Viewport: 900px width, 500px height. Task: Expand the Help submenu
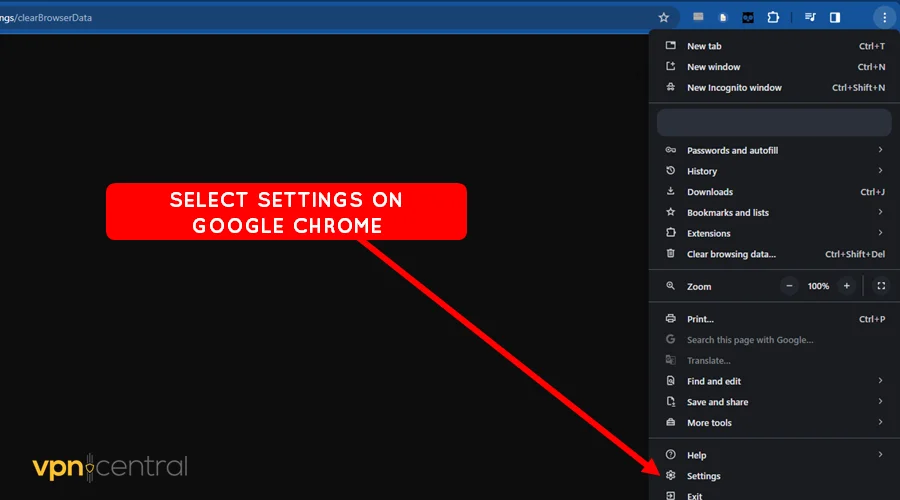[x=774, y=455]
